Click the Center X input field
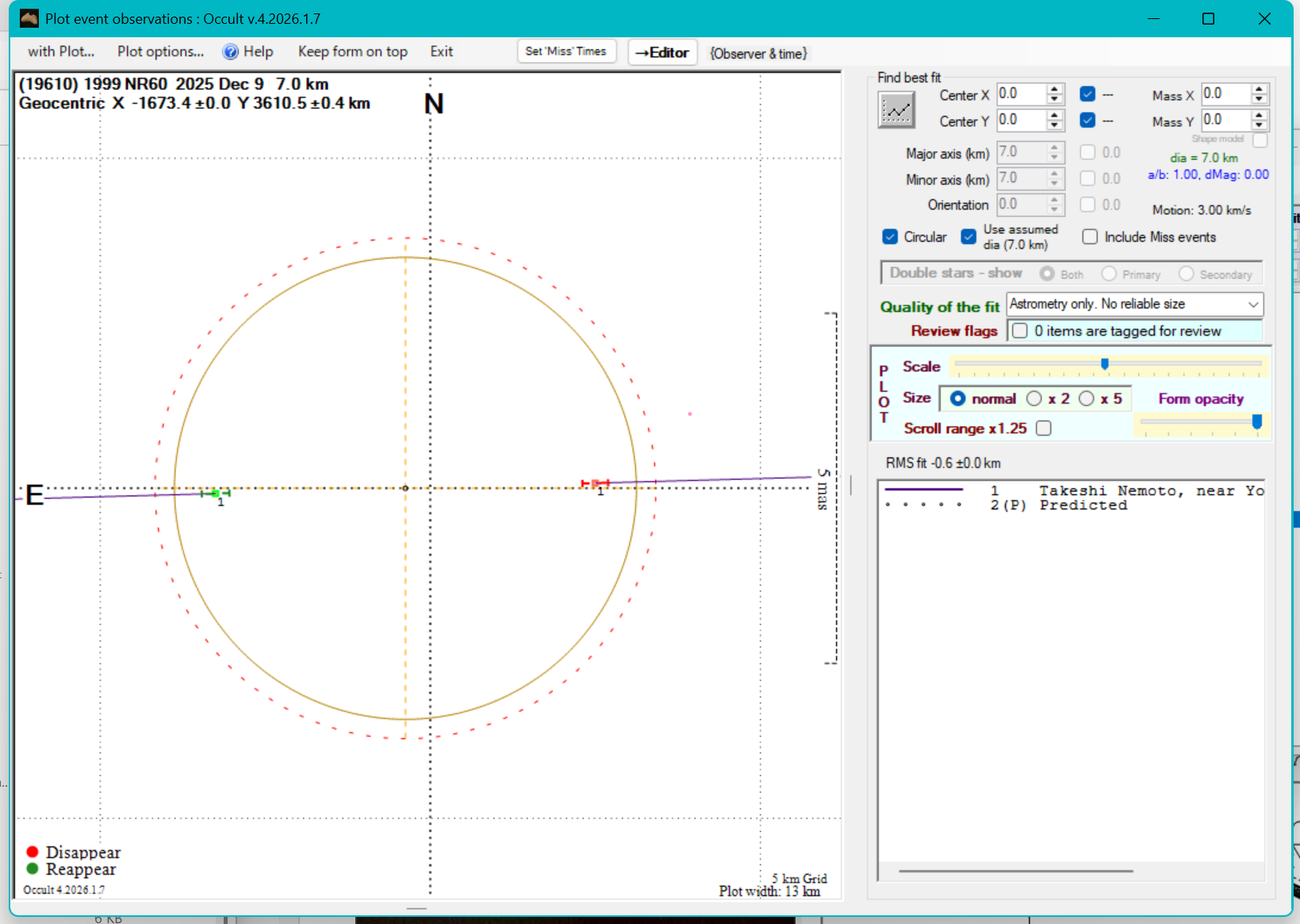Image resolution: width=1300 pixels, height=924 pixels. pyautogui.click(x=1021, y=94)
